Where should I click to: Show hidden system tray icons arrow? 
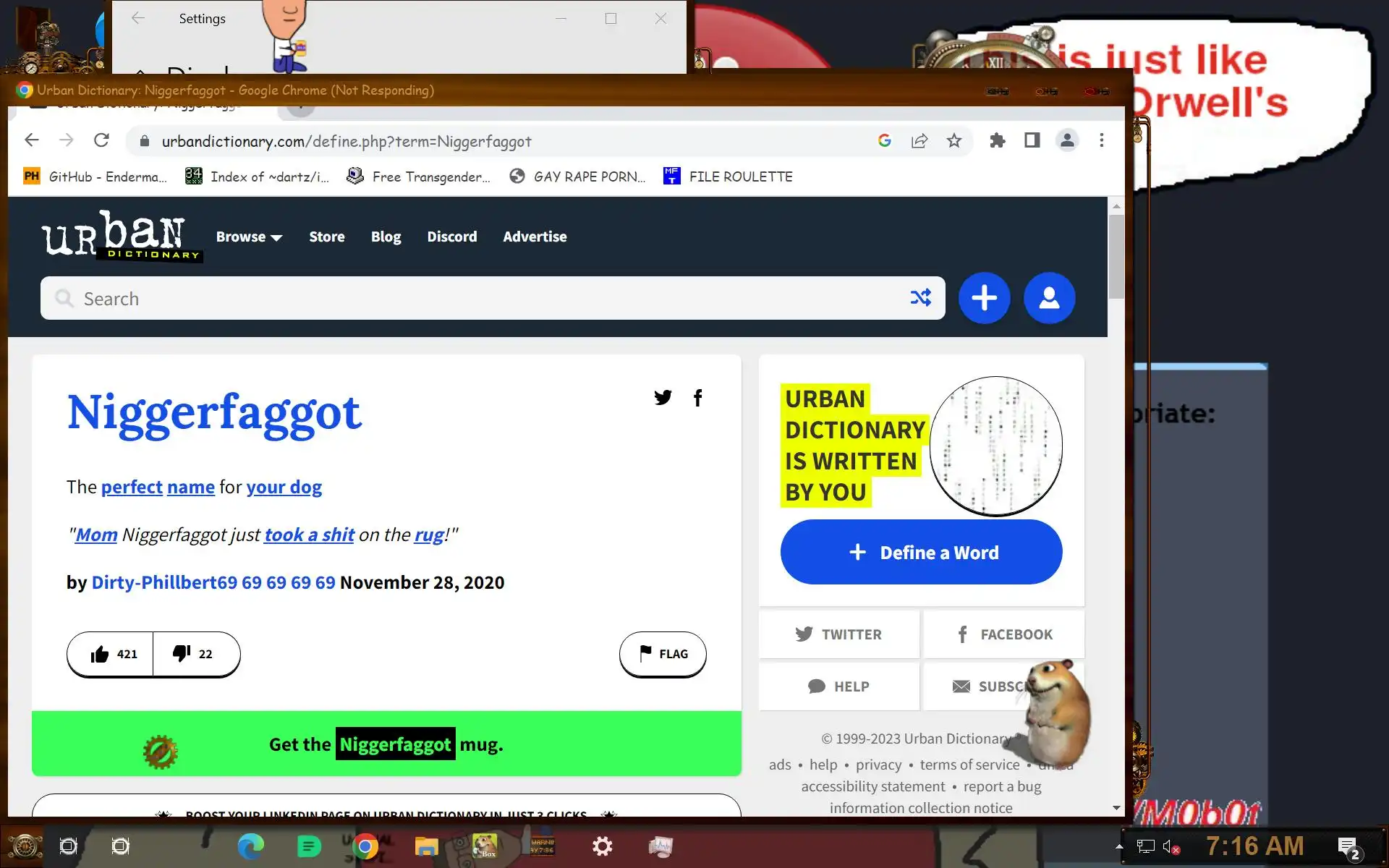[x=1119, y=846]
